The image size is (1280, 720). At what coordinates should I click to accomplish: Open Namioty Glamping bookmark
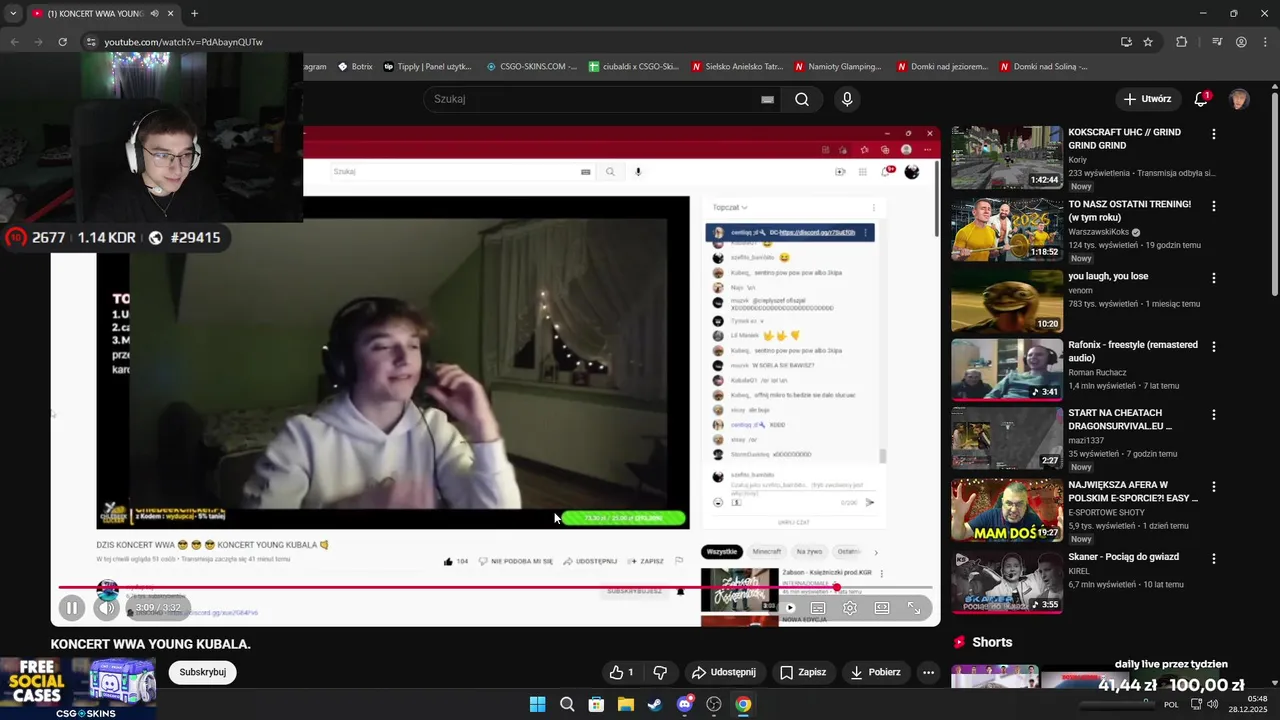coord(838,67)
